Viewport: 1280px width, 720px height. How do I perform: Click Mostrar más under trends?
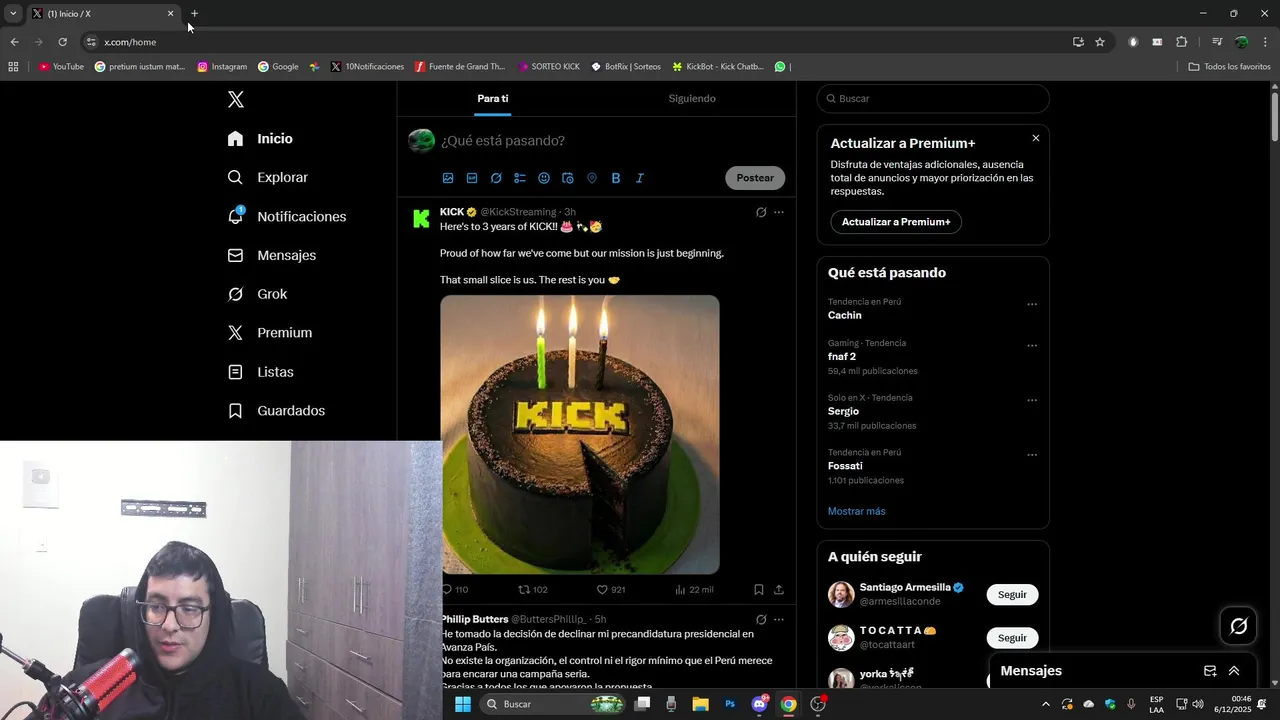pyautogui.click(x=856, y=511)
